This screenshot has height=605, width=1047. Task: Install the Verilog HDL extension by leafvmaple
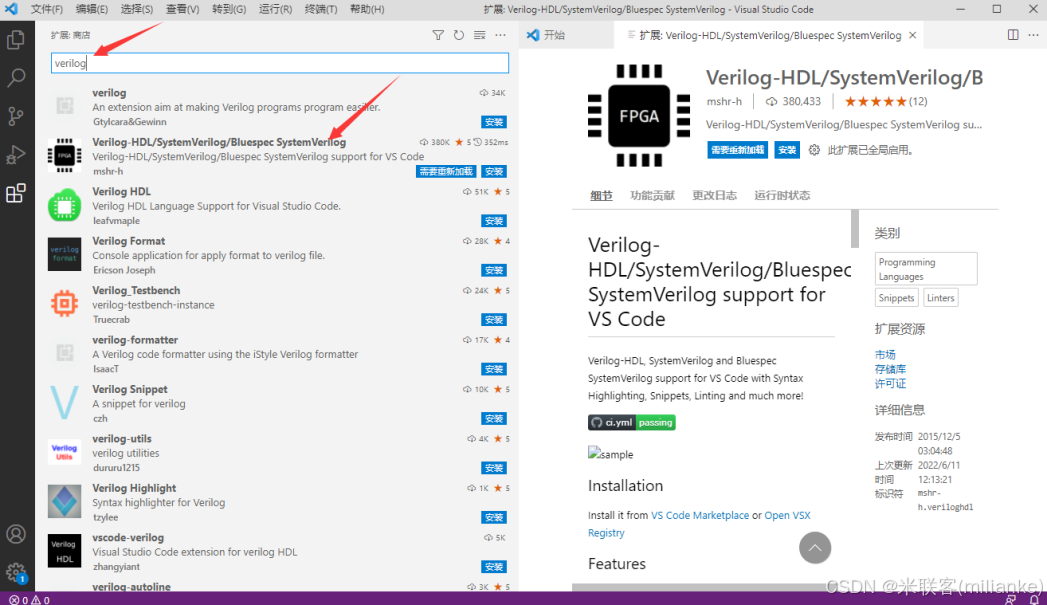494,220
